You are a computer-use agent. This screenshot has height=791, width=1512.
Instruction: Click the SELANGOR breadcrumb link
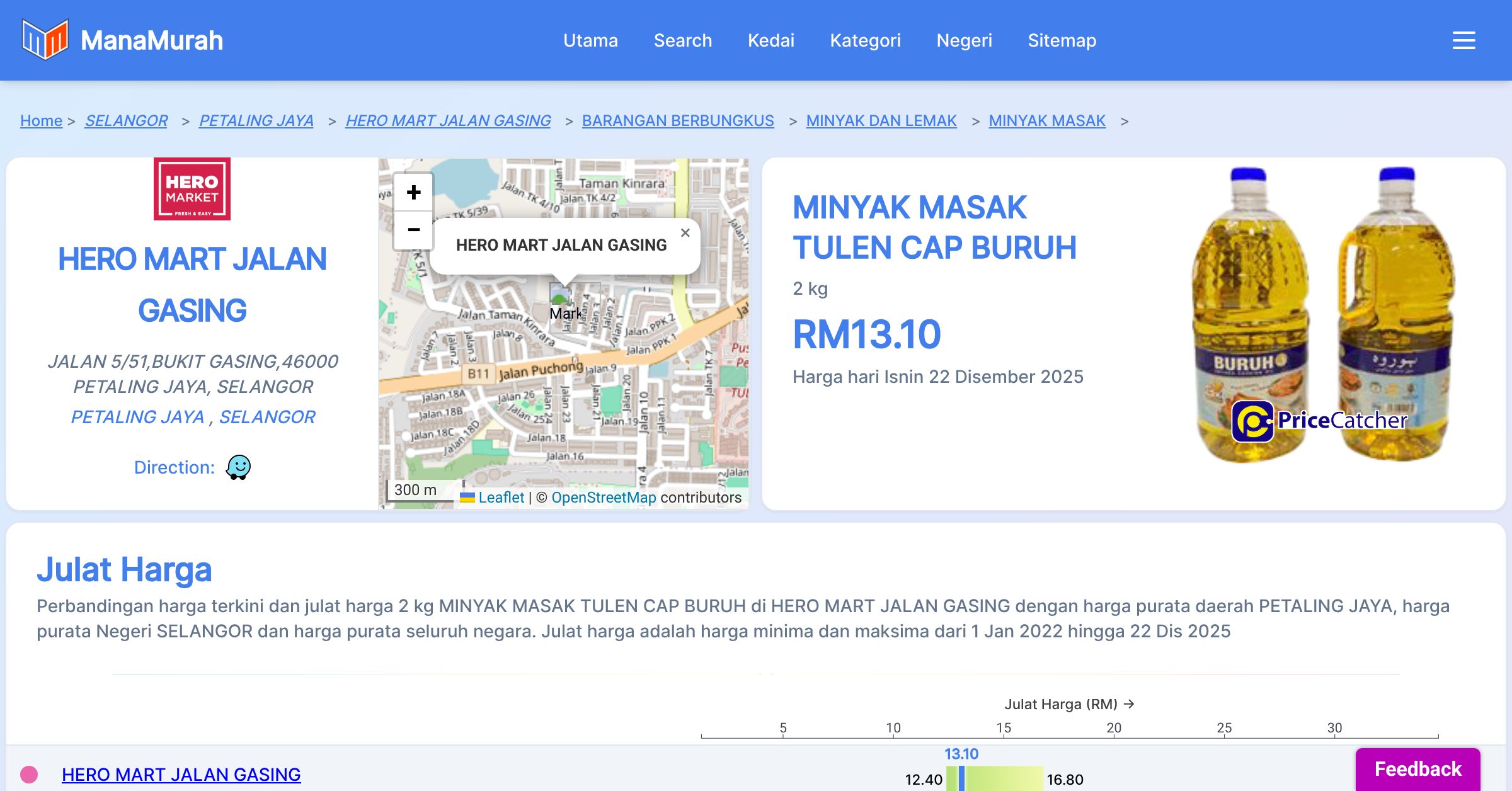(126, 120)
